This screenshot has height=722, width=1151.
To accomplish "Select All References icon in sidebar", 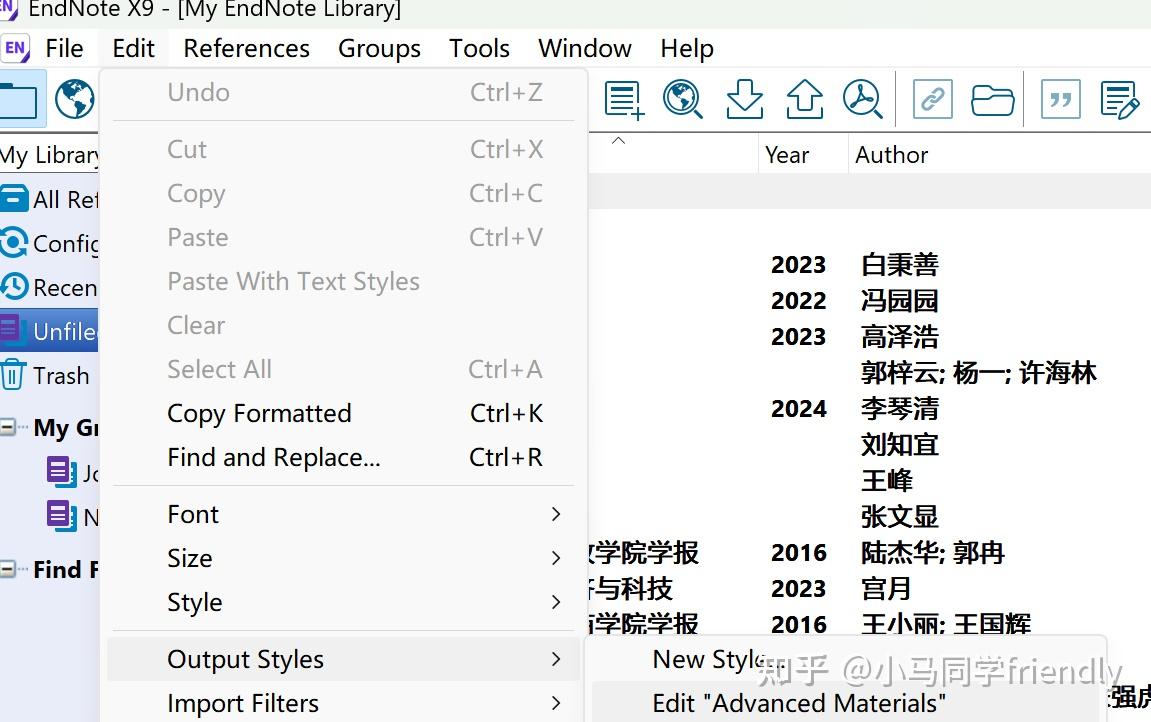I will pyautogui.click(x=14, y=199).
